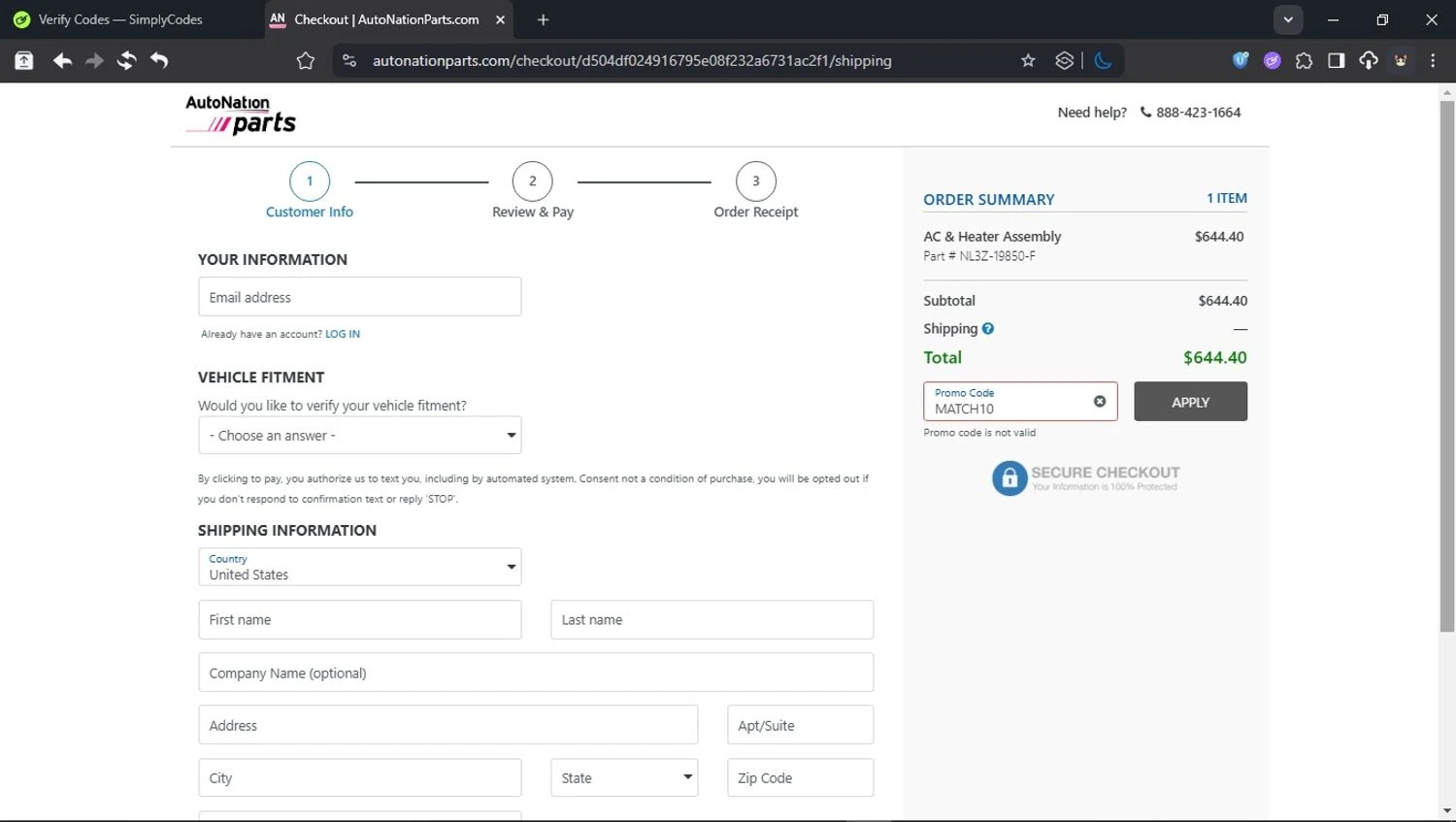Click the Company Name (optional) field
Image resolution: width=1456 pixels, height=822 pixels.
click(x=536, y=673)
